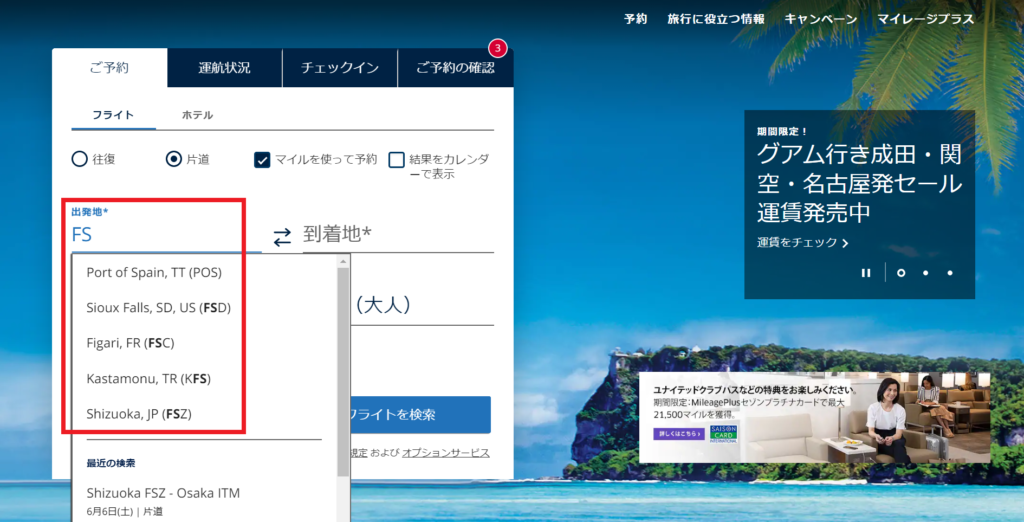Select the second carousel slide dot
Image resolution: width=1024 pixels, height=522 pixels.
[x=926, y=273]
